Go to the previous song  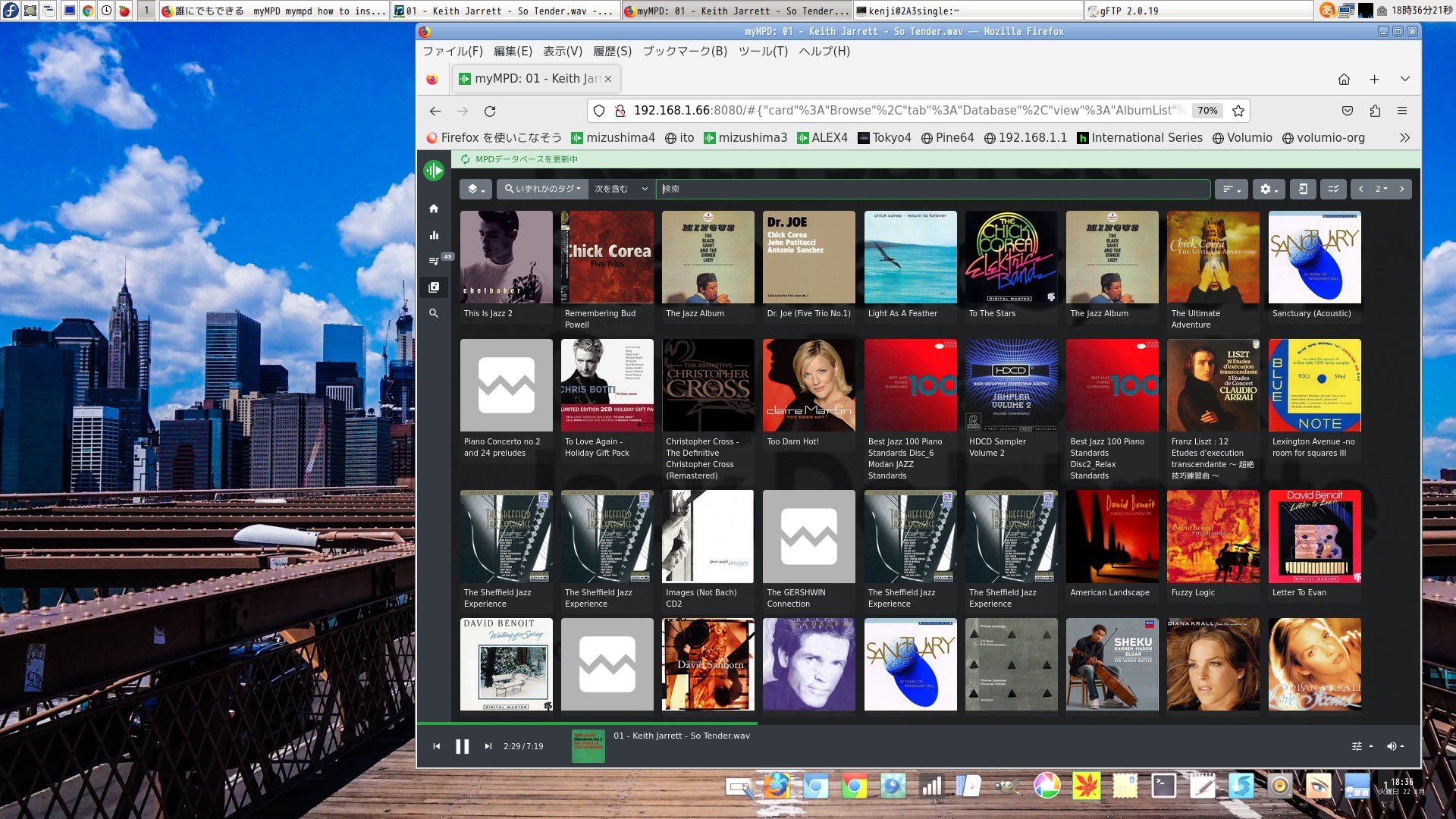pyautogui.click(x=437, y=746)
